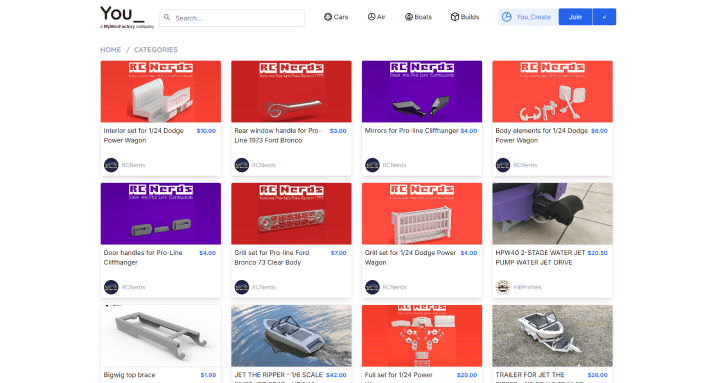Open Grill set 1/24 Dodge thumbnail

(422, 213)
